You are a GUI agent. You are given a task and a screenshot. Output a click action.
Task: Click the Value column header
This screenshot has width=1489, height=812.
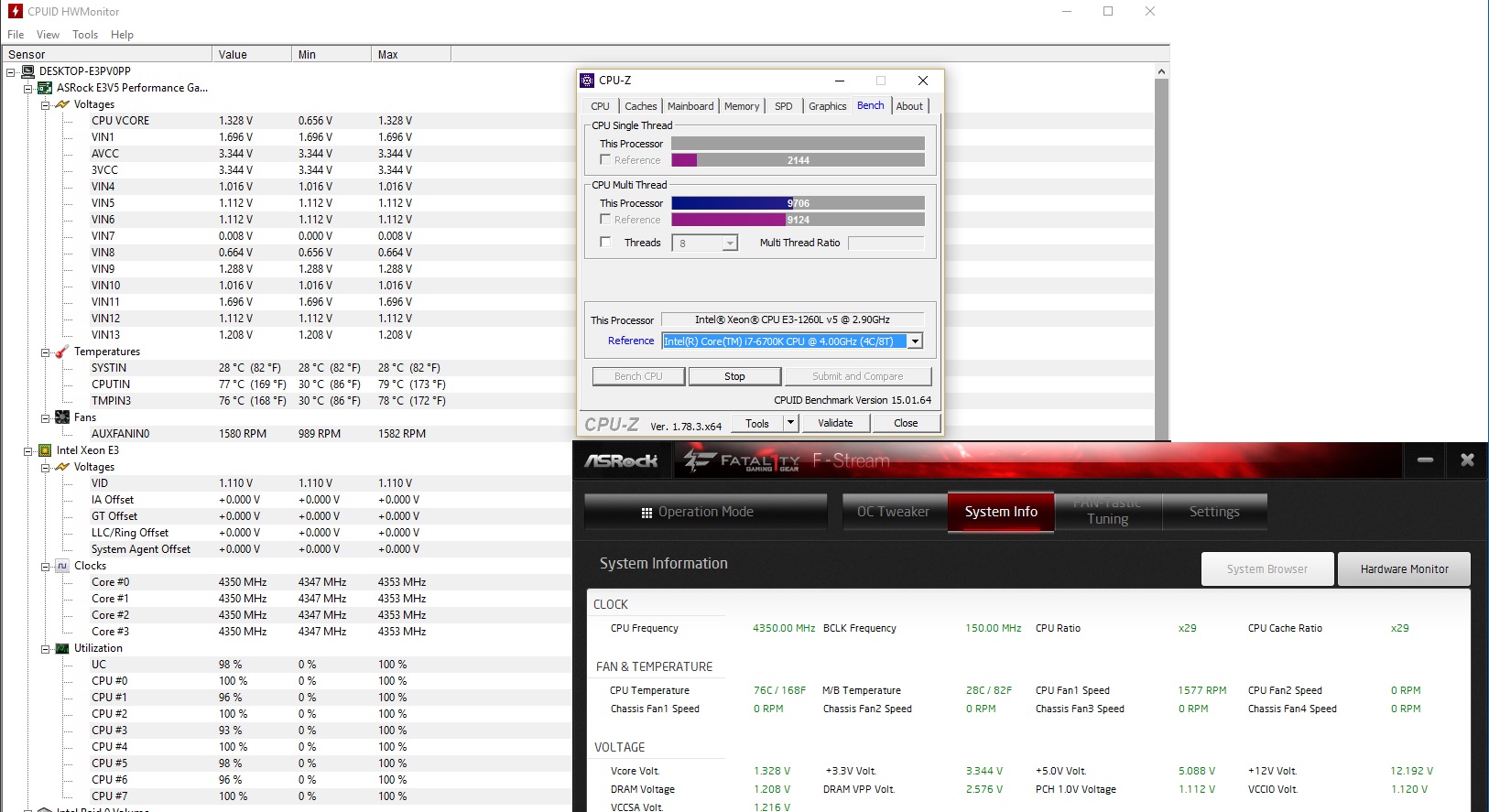[252, 54]
